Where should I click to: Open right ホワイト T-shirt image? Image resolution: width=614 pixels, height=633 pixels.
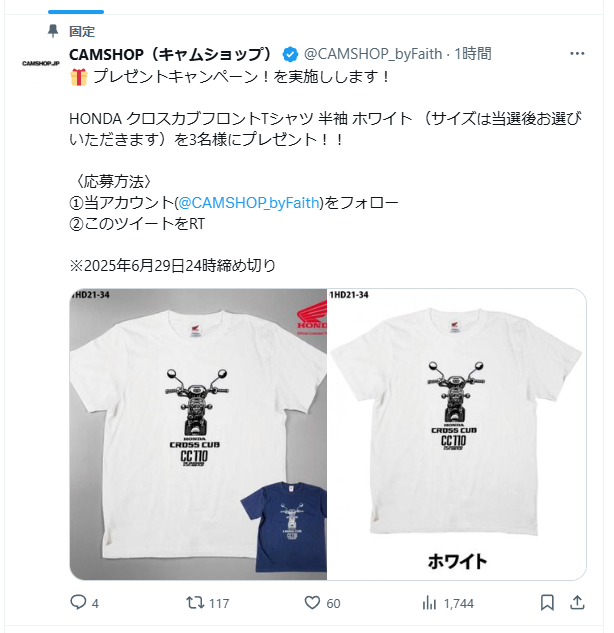pos(457,434)
